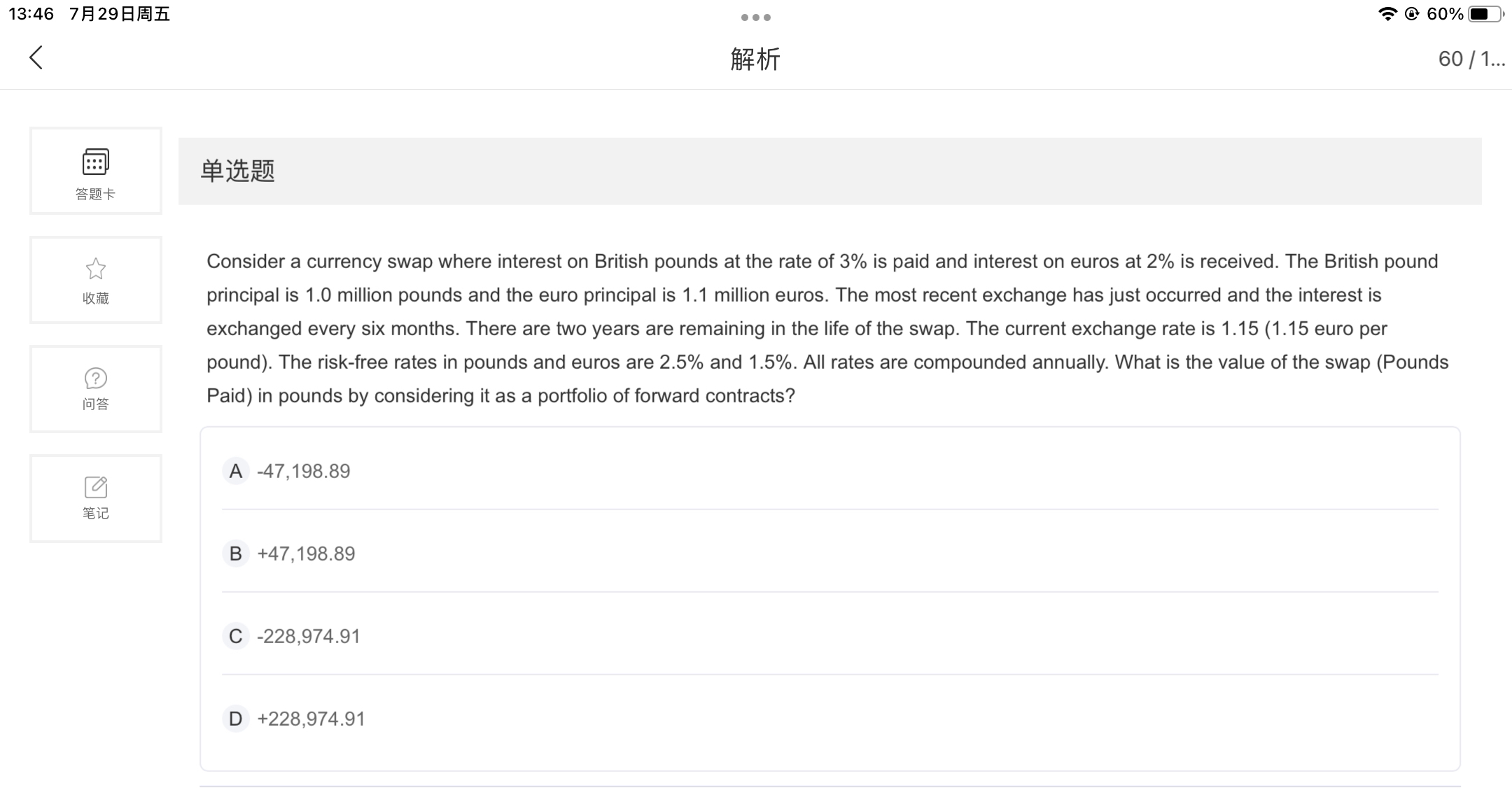1512x809 pixels.
Task: Tap the battery status icon
Action: click(x=1485, y=14)
